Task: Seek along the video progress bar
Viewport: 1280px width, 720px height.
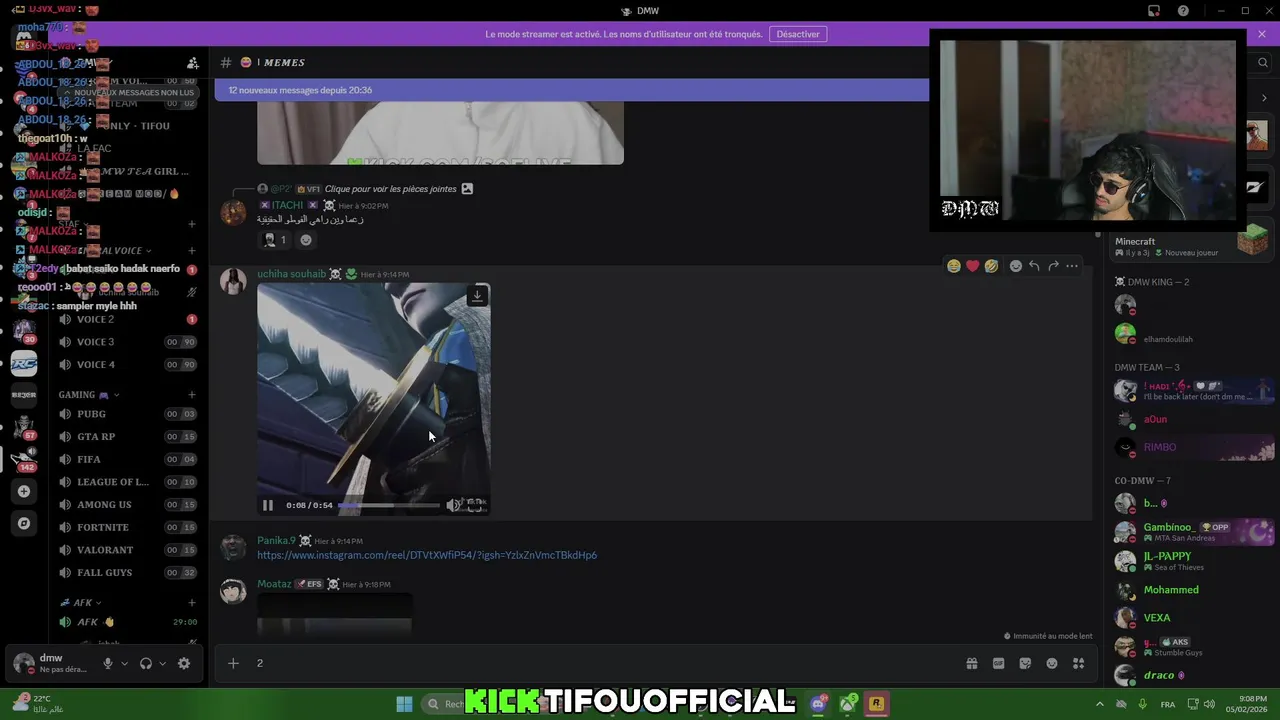Action: 389,505
